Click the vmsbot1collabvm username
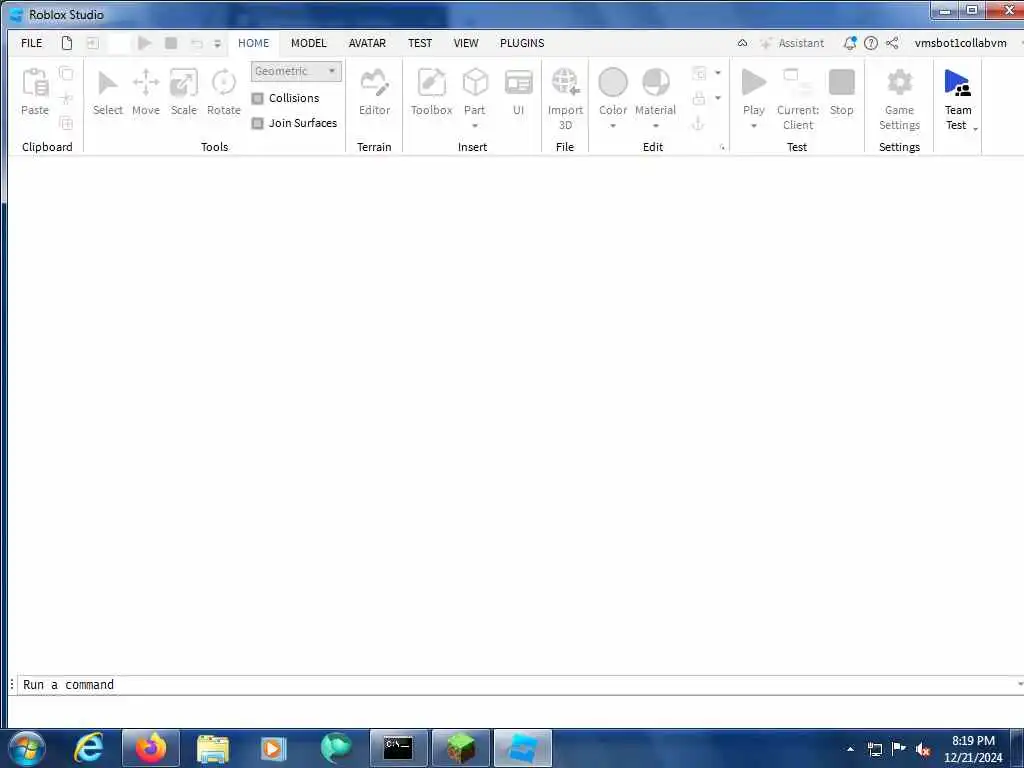 click(x=960, y=43)
